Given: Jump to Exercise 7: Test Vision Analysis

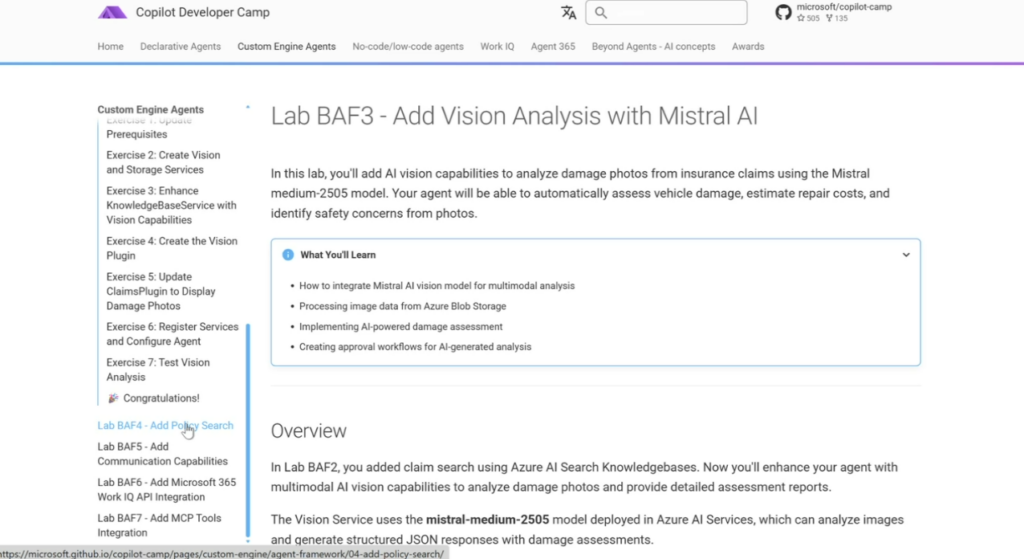Looking at the screenshot, I should click(158, 369).
